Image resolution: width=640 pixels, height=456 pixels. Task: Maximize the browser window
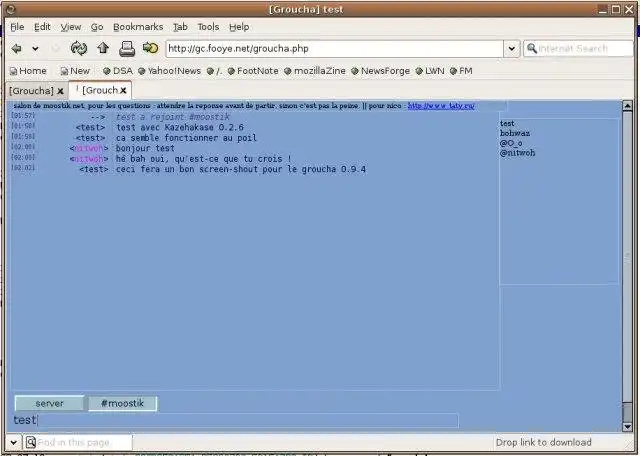click(616, 9)
